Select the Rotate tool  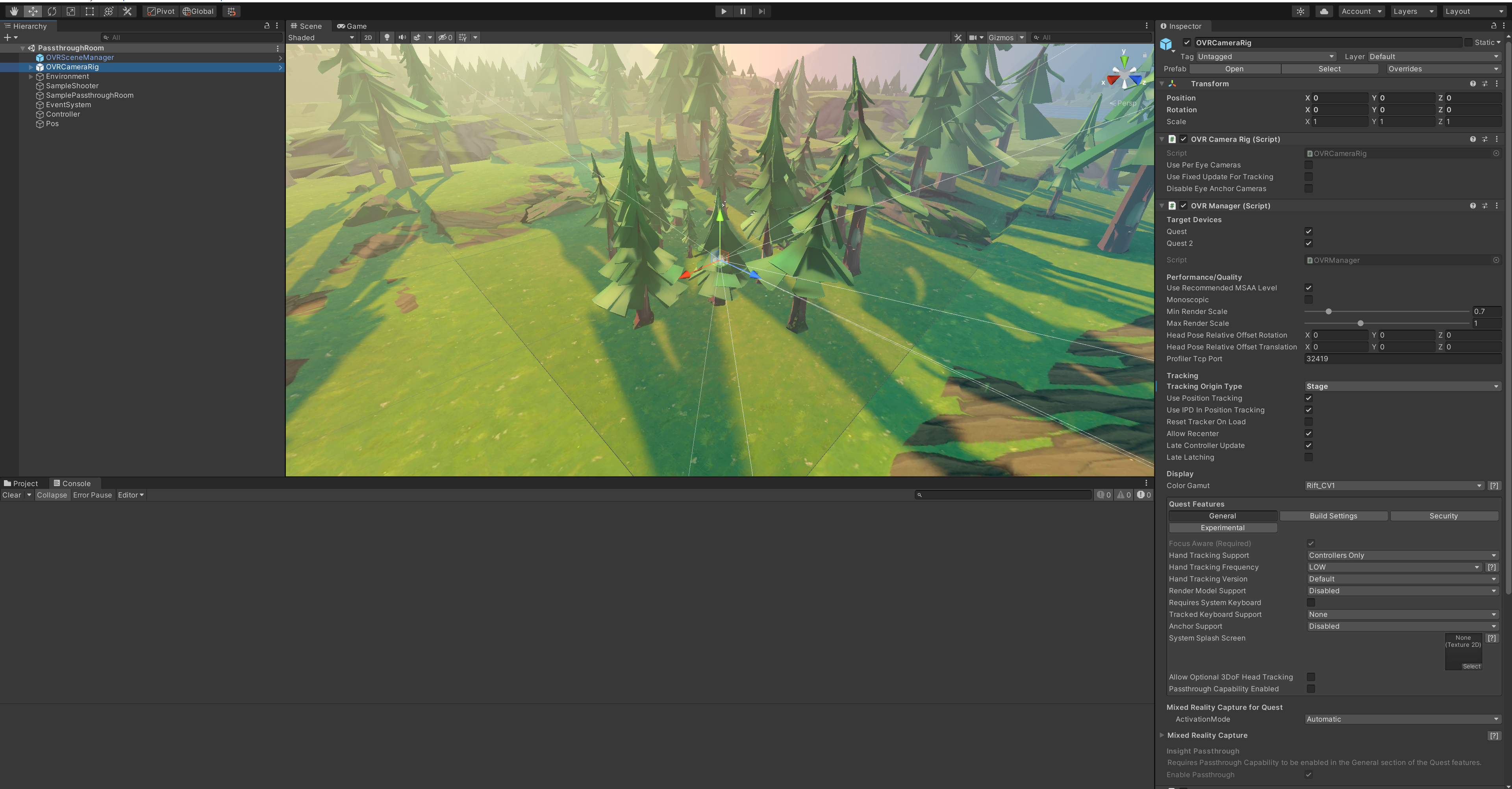tap(52, 11)
